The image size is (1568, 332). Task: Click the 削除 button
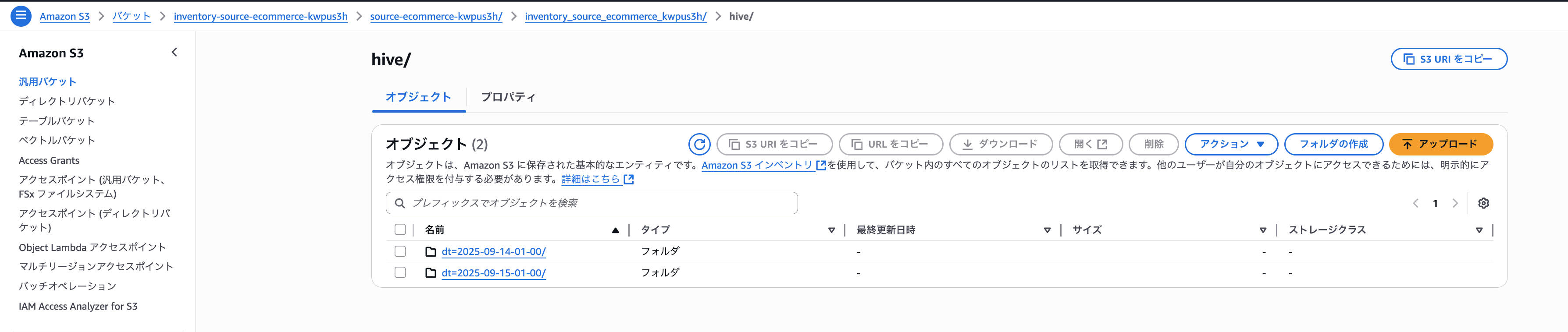(1154, 144)
